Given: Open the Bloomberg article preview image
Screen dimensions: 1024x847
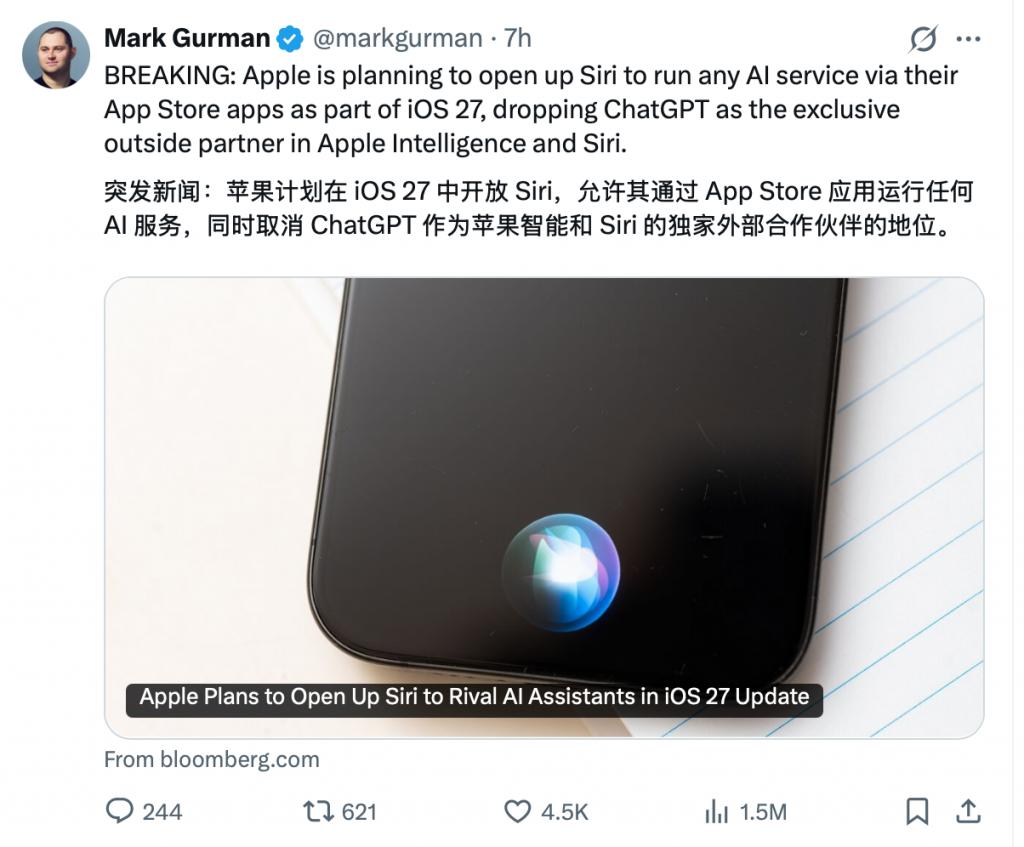Looking at the screenshot, I should [x=544, y=507].
